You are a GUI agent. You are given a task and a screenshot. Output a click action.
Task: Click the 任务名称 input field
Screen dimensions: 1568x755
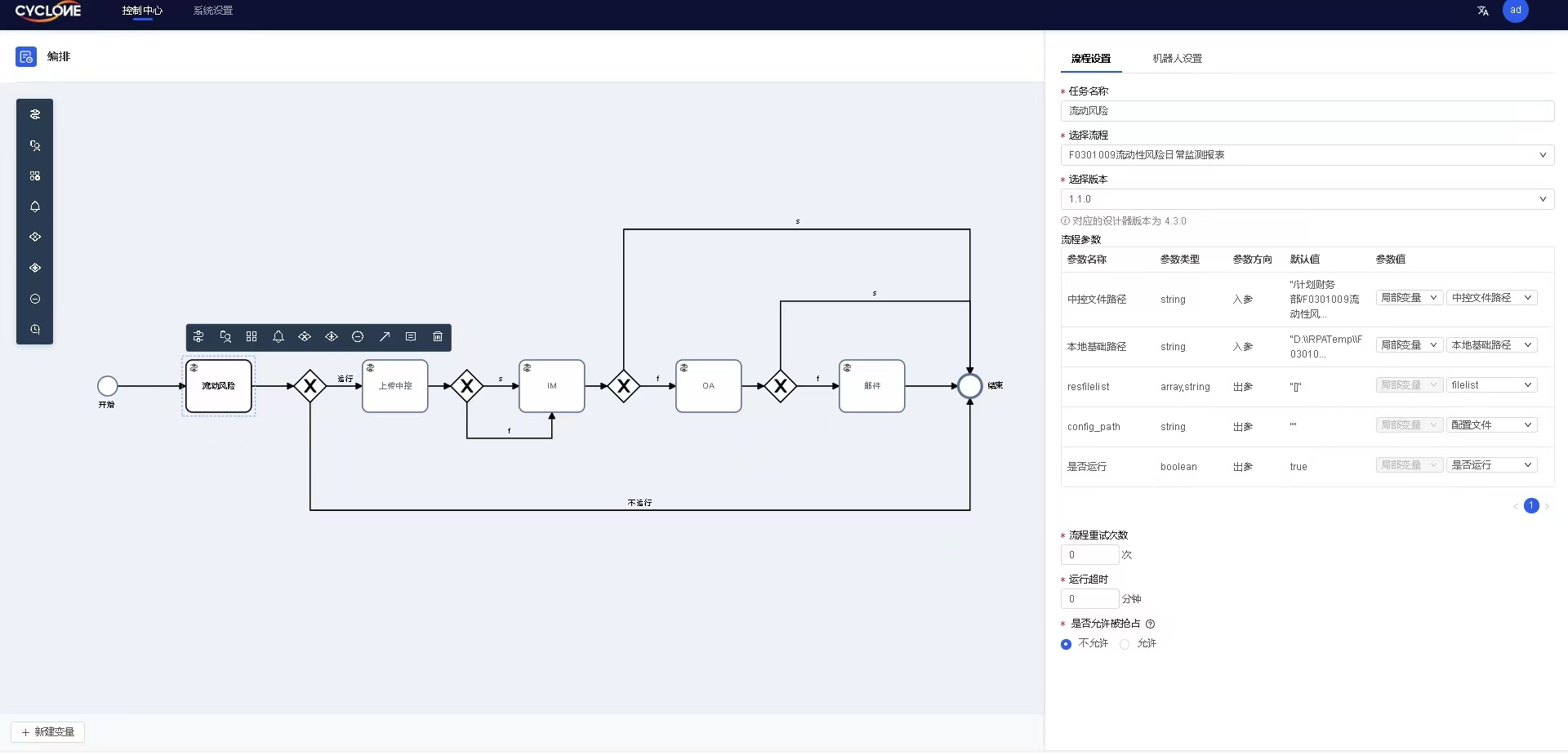tap(1307, 111)
